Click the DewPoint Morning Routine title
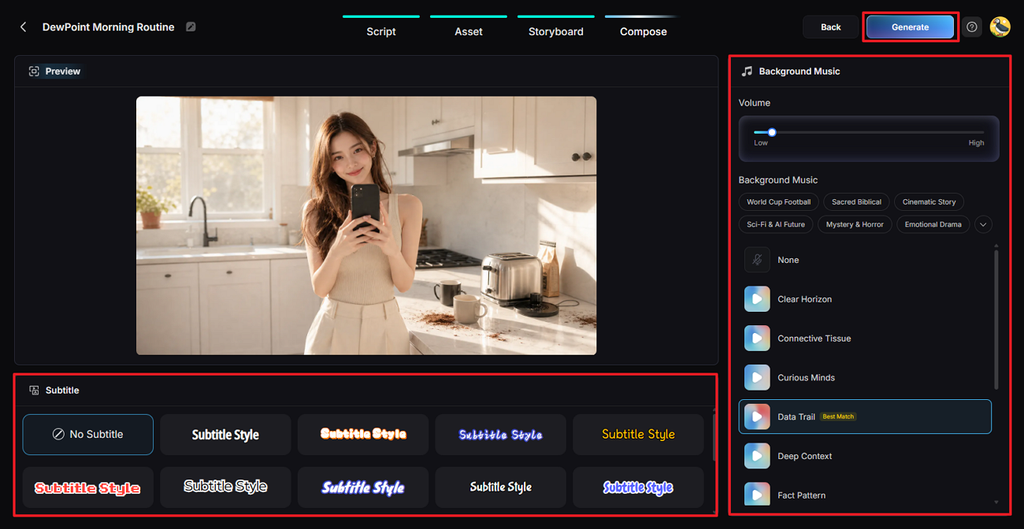Screen dimensions: 1024x529 click(x=108, y=27)
